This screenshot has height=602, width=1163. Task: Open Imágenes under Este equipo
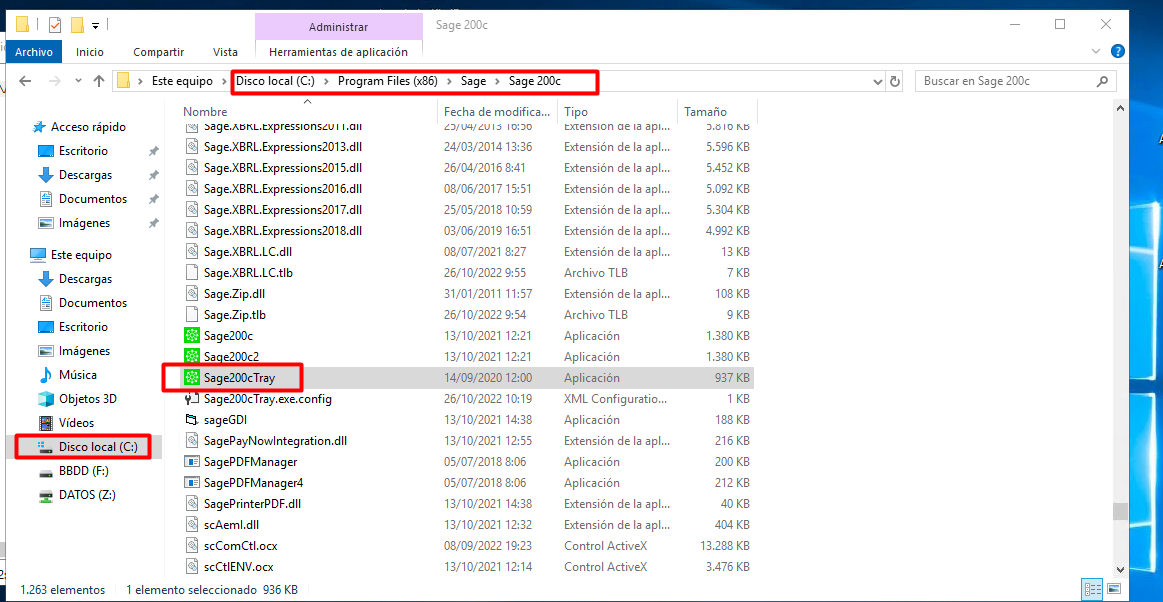pos(85,351)
